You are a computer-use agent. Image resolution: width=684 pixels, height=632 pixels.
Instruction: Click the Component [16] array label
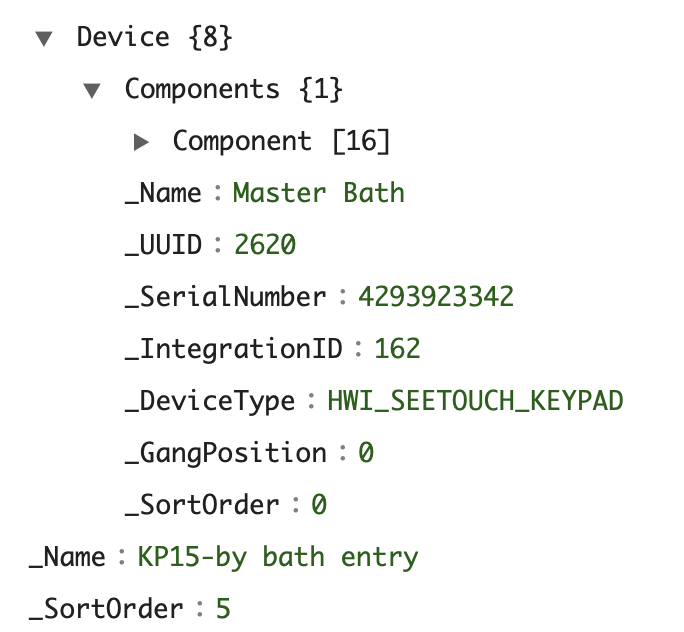tap(281, 141)
